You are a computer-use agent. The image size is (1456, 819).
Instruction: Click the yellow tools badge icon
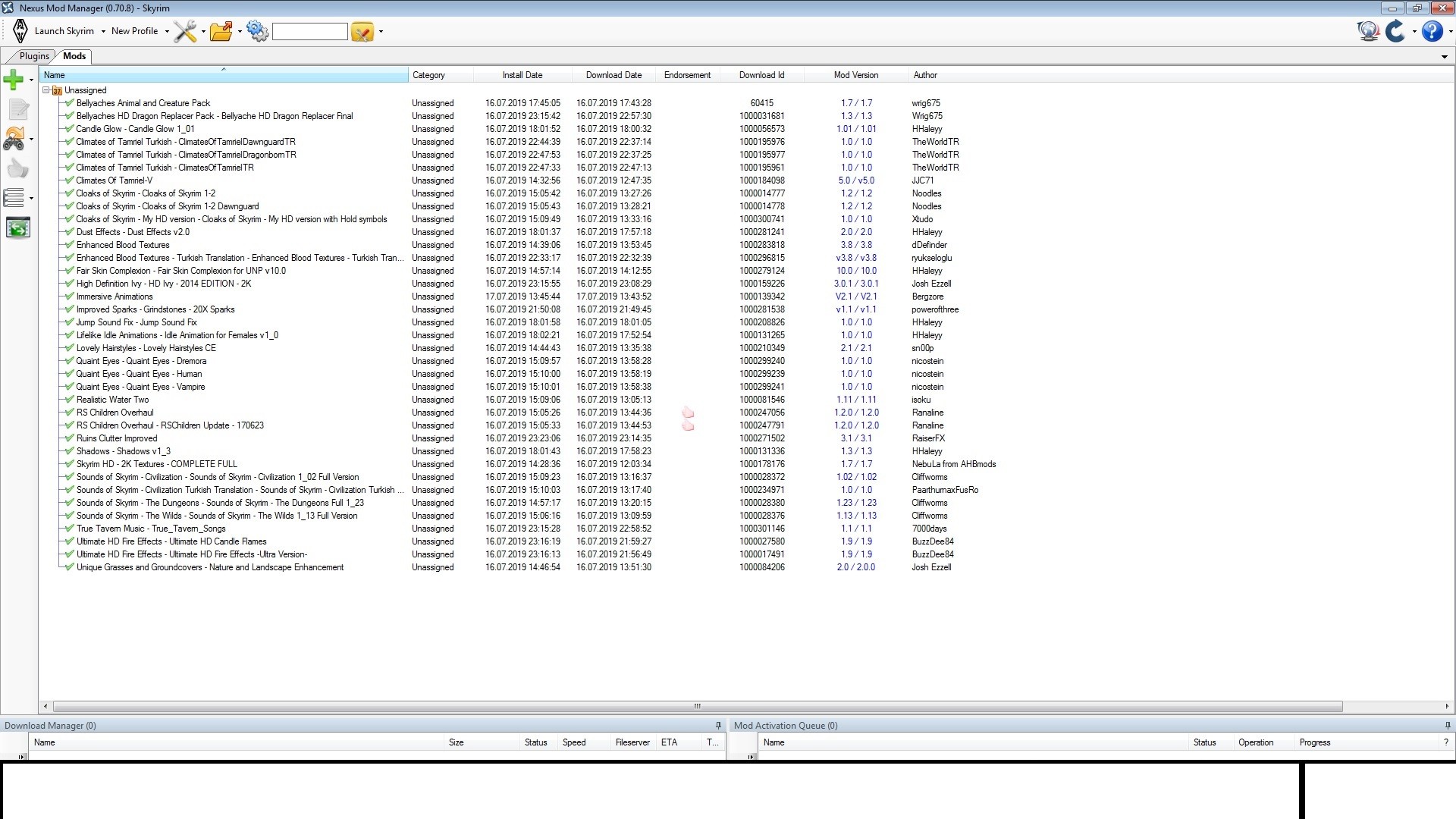coord(362,32)
